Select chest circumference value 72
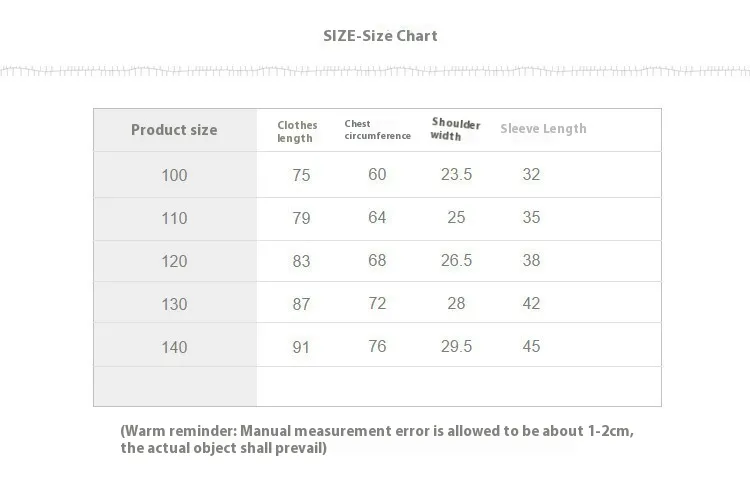This screenshot has height=503, width=750. [377, 303]
